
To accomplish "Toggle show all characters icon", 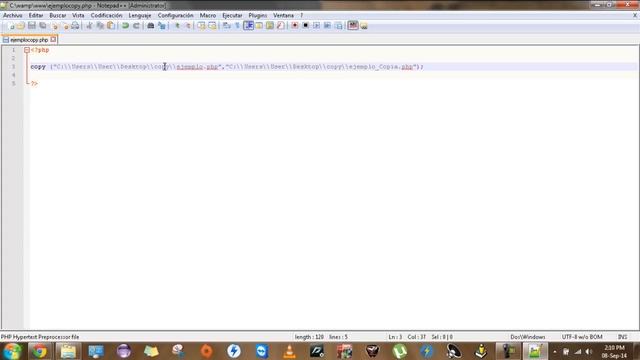I will pos(238,26).
